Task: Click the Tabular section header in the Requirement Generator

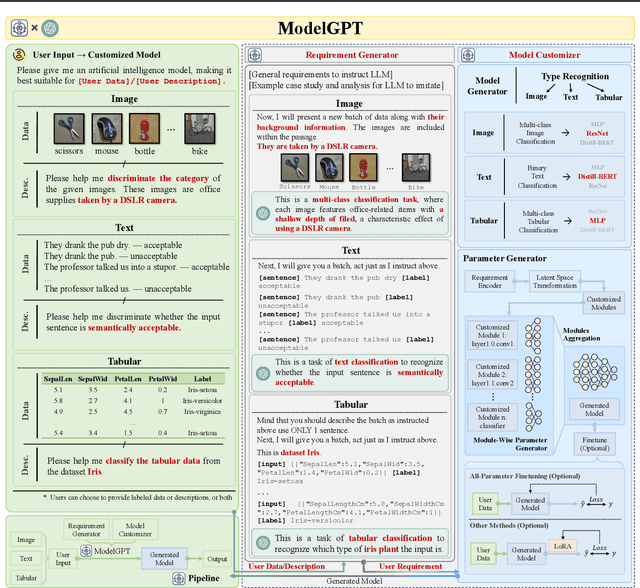Action: 349,404
